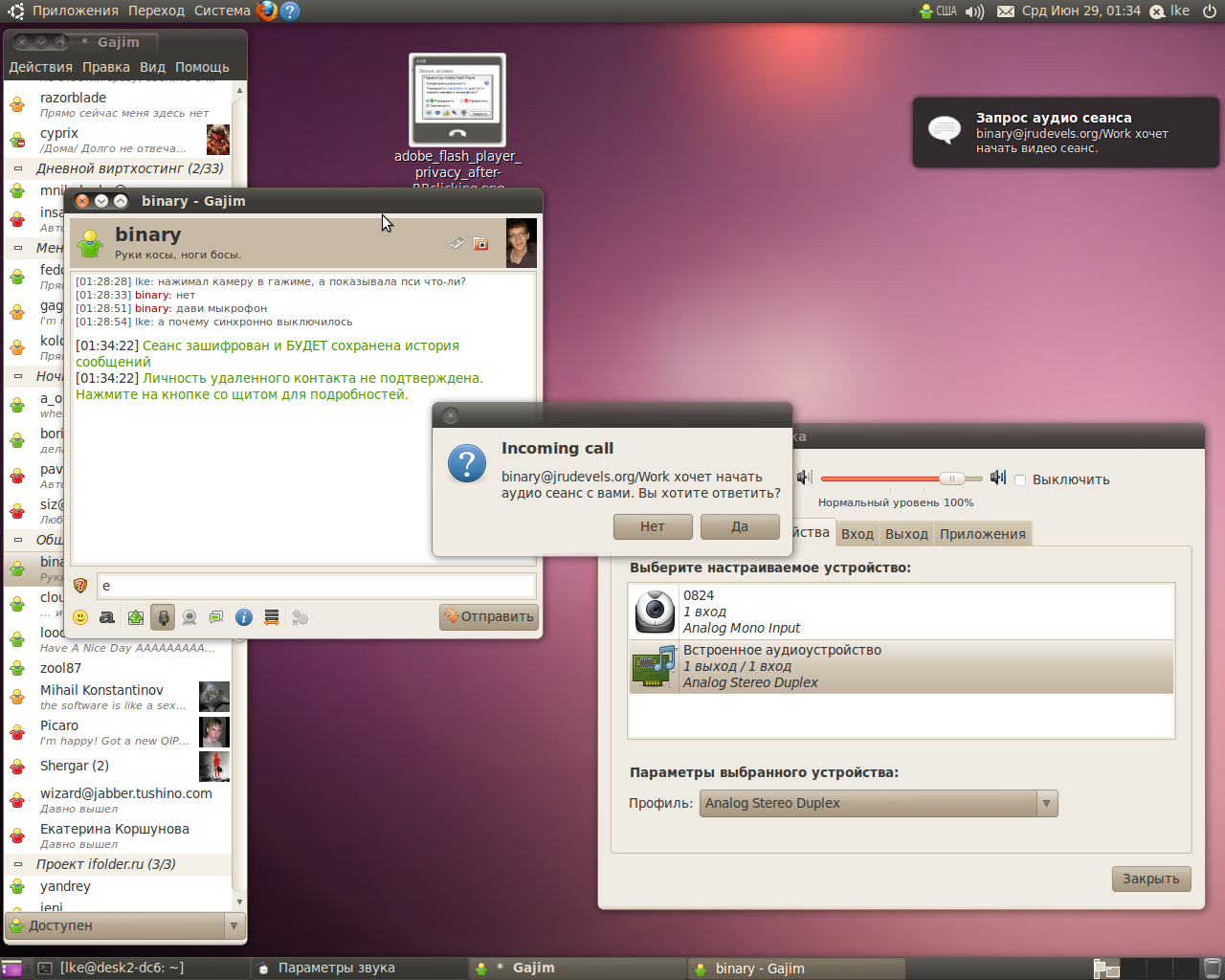
Task: Switch to the Приложения tab
Action: point(982,534)
